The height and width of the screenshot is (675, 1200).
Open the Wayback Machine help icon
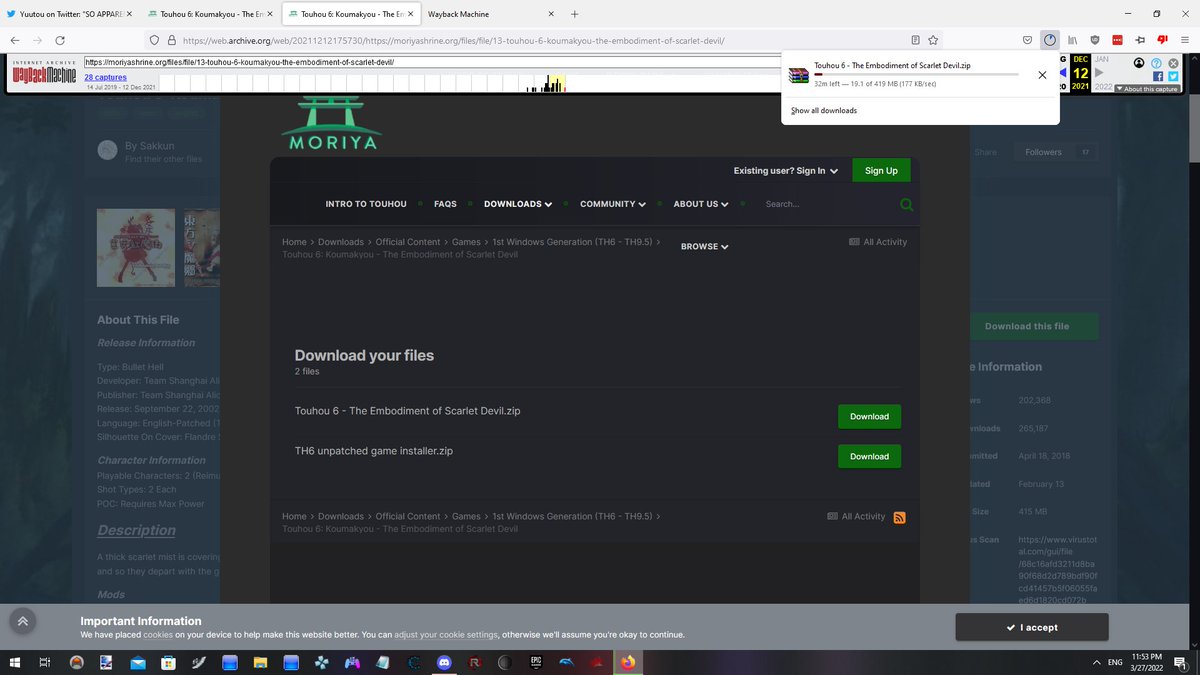[x=1157, y=63]
